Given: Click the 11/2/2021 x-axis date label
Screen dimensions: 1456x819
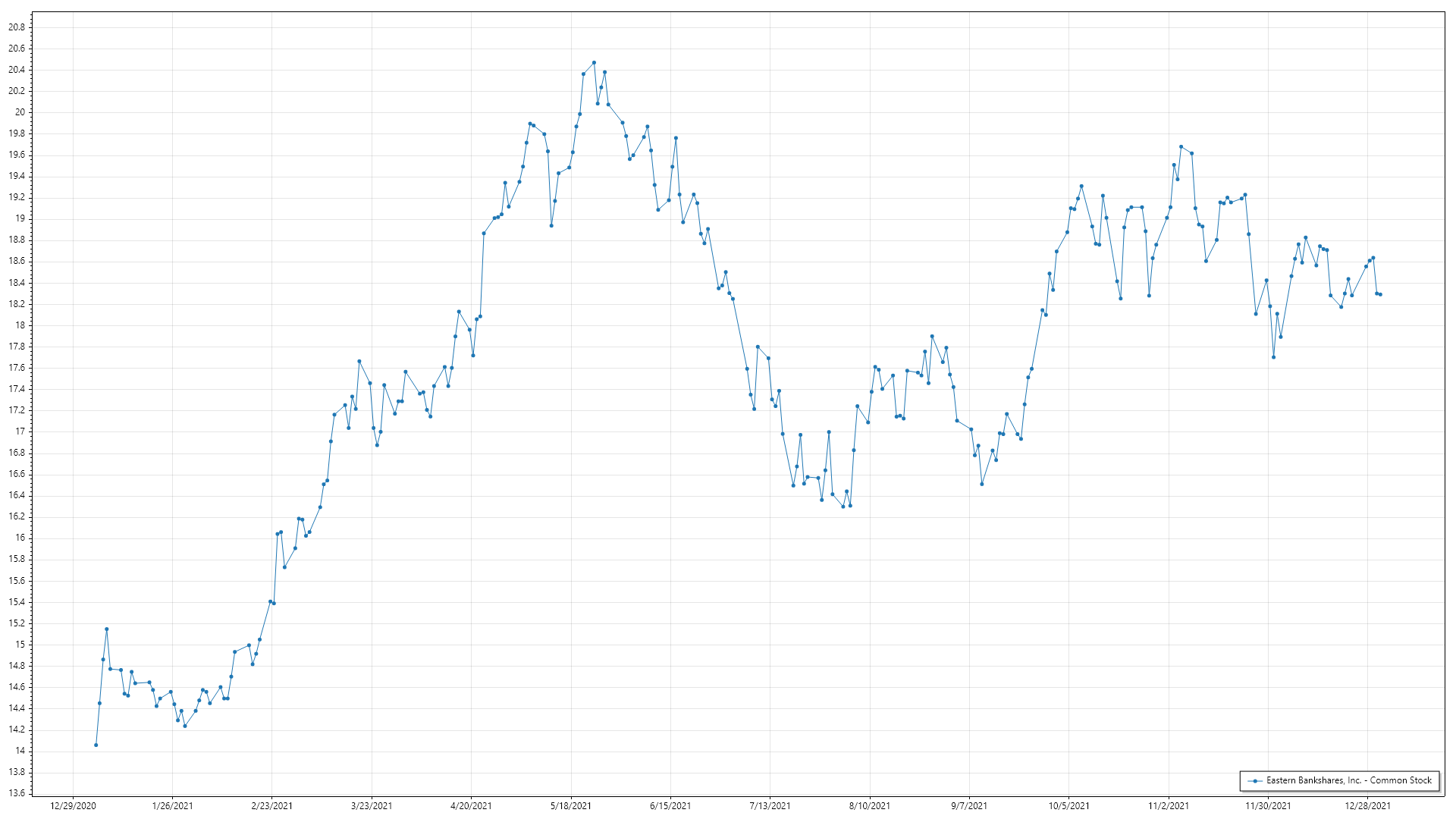Looking at the screenshot, I should [x=1169, y=805].
